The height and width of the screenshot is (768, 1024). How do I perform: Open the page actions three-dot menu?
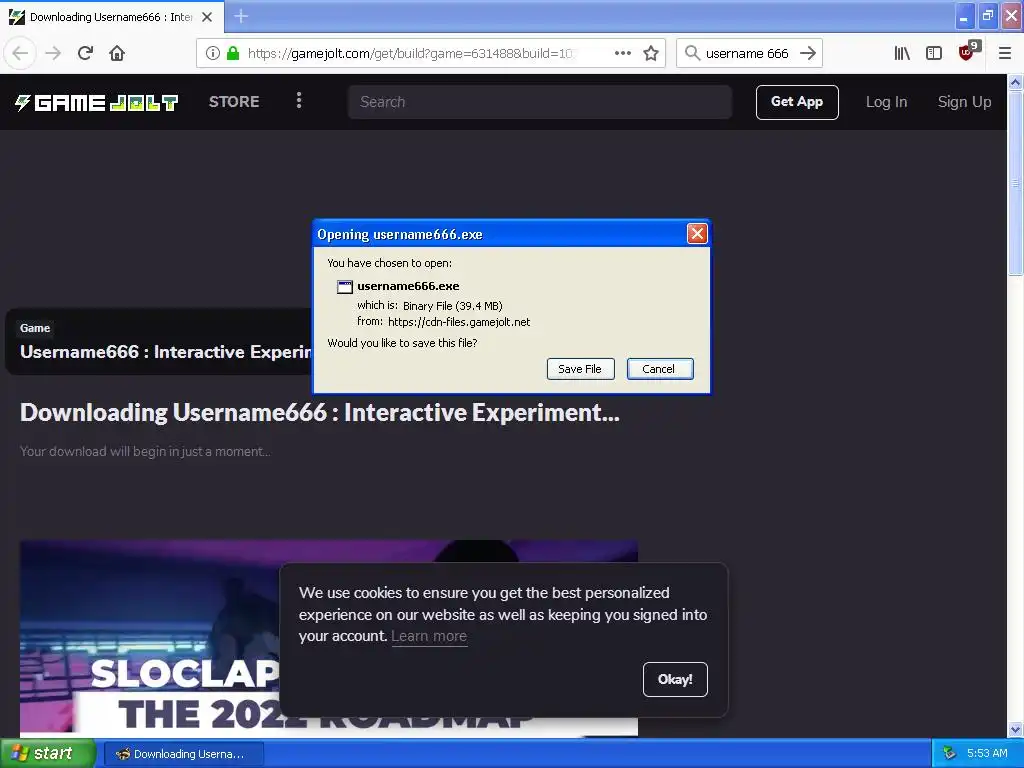pos(622,53)
